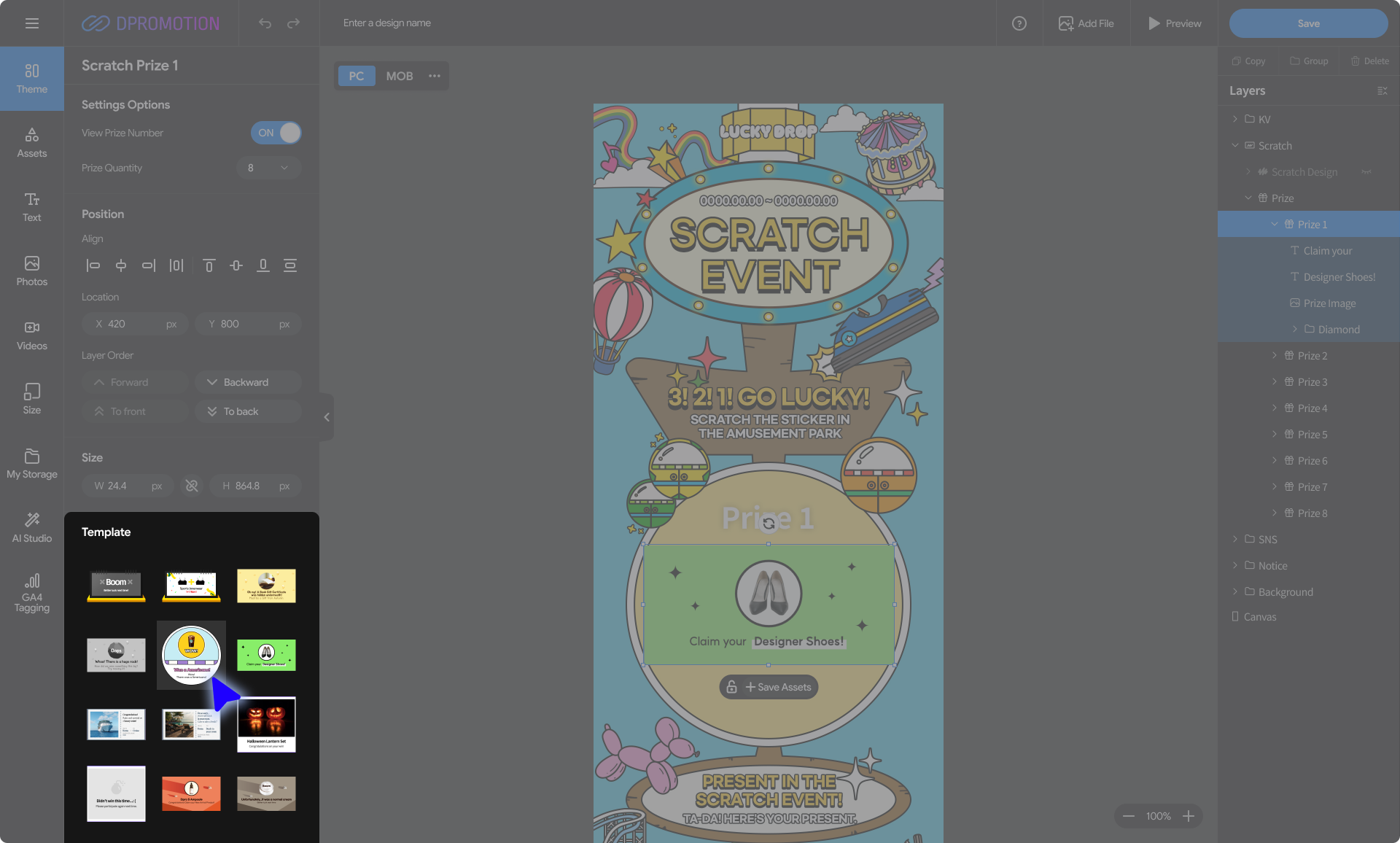Open the help question mark icon

pyautogui.click(x=1019, y=23)
